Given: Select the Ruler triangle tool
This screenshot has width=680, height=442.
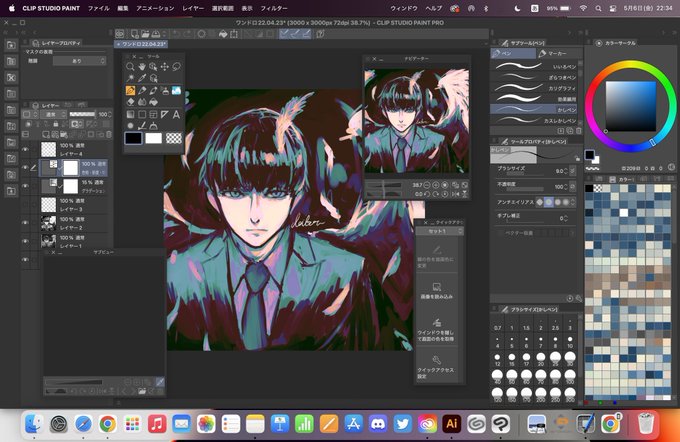Looking at the screenshot, I should click(x=165, y=115).
